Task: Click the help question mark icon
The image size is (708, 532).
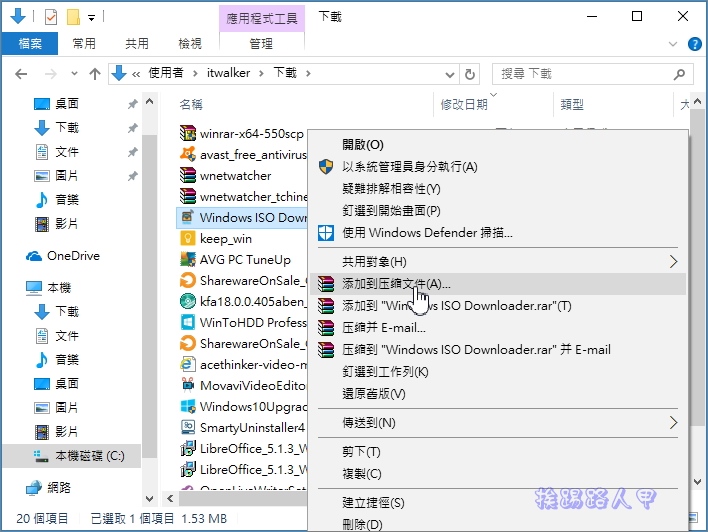Action: pos(694,44)
